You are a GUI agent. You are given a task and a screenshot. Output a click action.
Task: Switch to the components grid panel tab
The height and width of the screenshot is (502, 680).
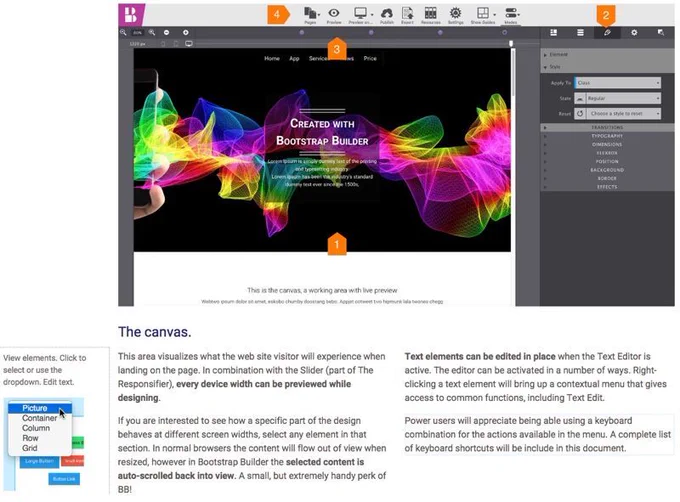point(553,33)
